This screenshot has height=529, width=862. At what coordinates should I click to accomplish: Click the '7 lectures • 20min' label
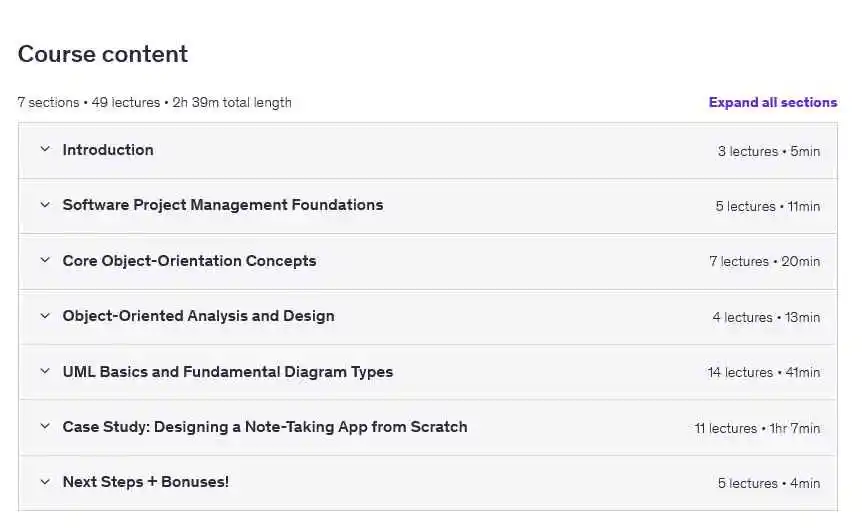[764, 261]
